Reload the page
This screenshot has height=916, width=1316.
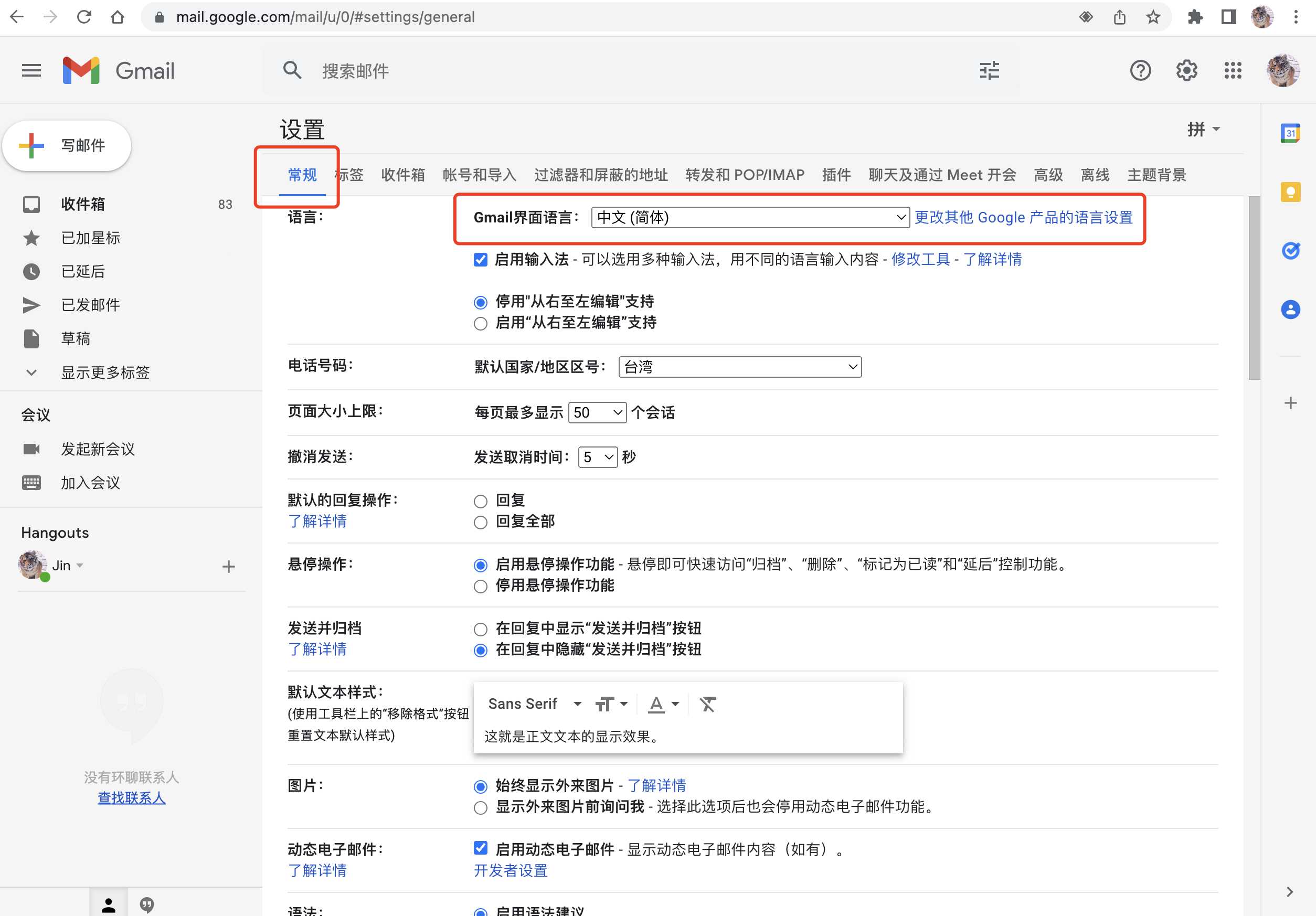click(84, 17)
